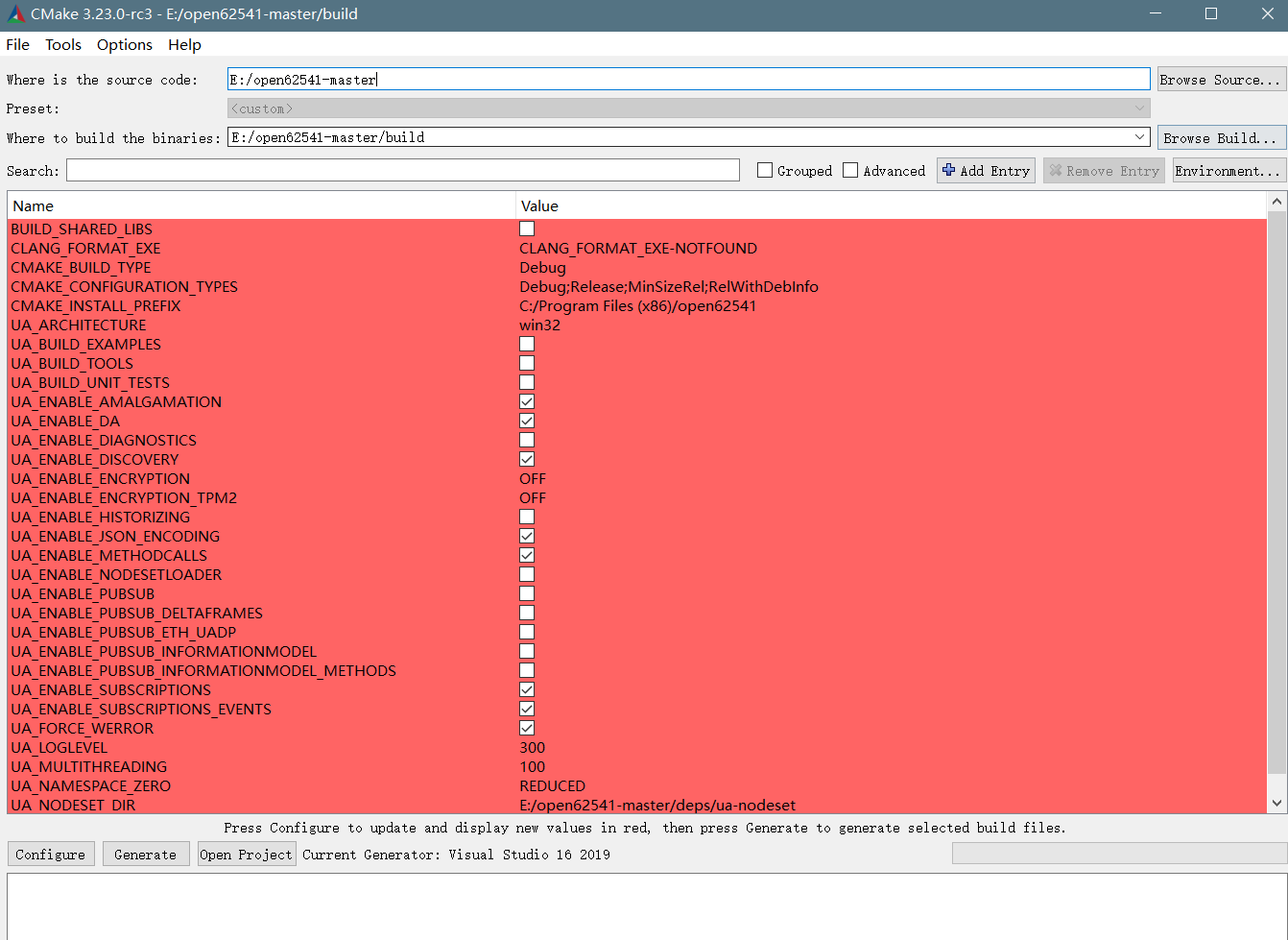Click the variable list vertical scrollbar thumb
This screenshot has width=1288, height=940.
tap(1276, 493)
